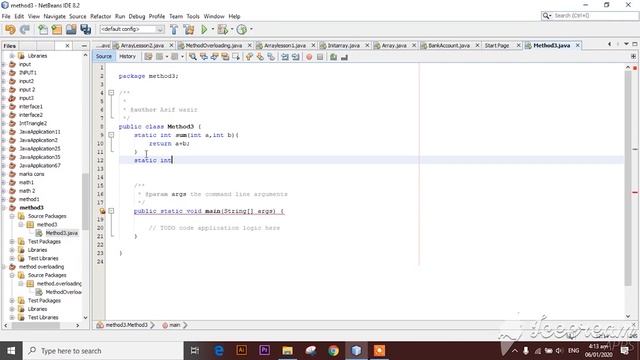640x360 pixels.
Task: Expand Test Packages in method3 project
Action: pyautogui.click(x=12, y=241)
